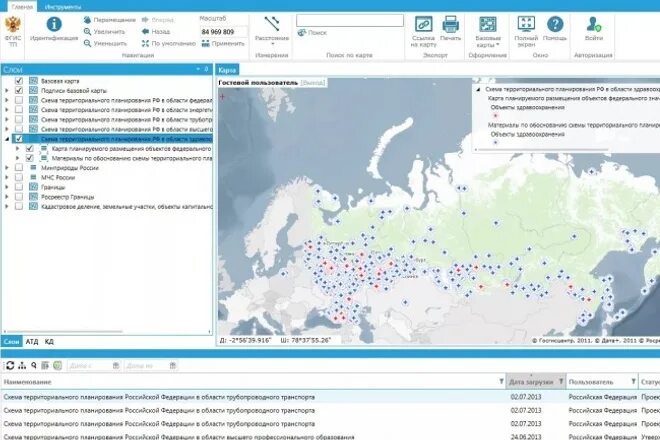Go back with the Назад arrow
Image resolution: width=660 pixels, height=440 pixels.
[x=156, y=32]
